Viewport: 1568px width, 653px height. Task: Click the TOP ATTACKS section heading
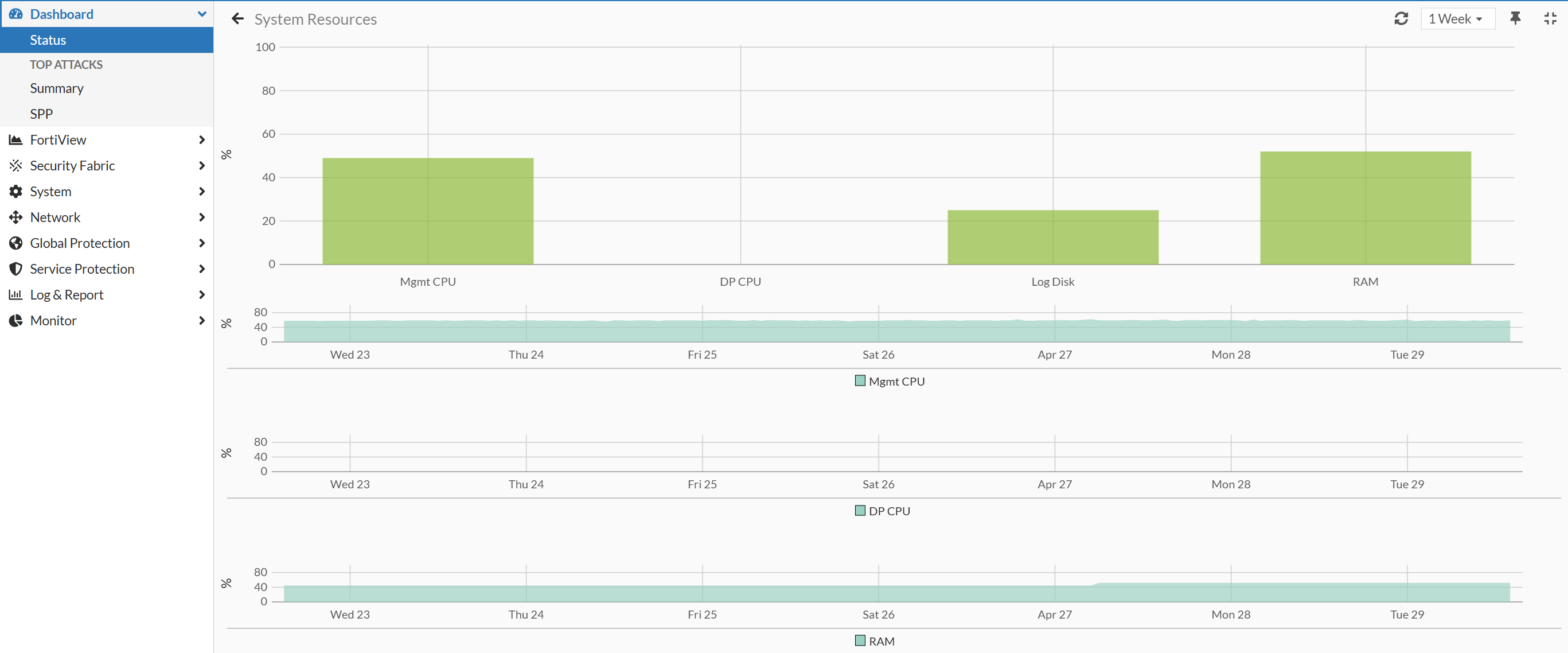pyautogui.click(x=67, y=65)
